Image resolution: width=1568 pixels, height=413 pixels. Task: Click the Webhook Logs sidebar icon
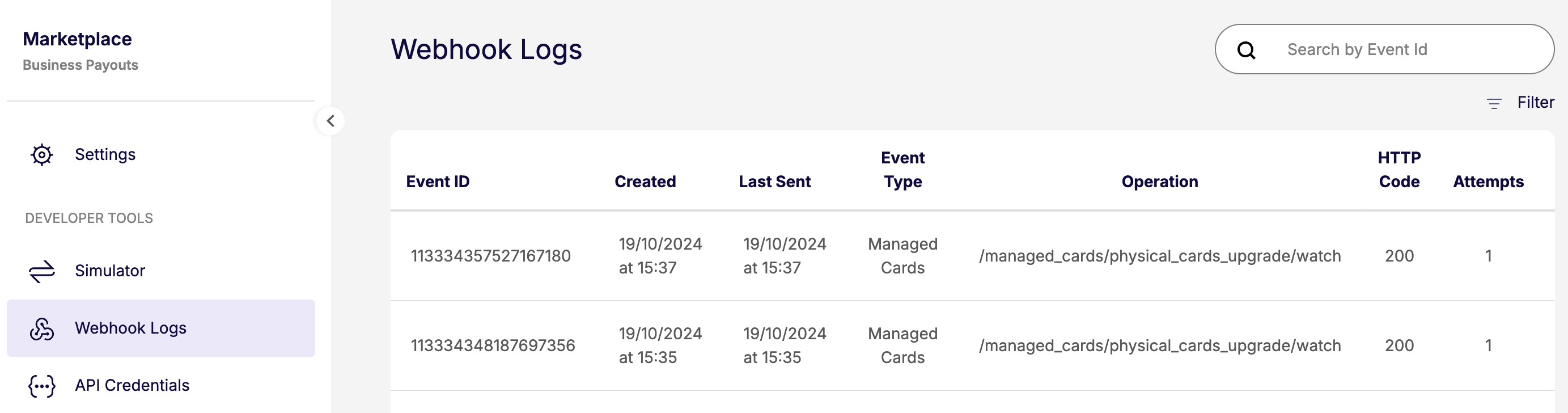coord(41,328)
